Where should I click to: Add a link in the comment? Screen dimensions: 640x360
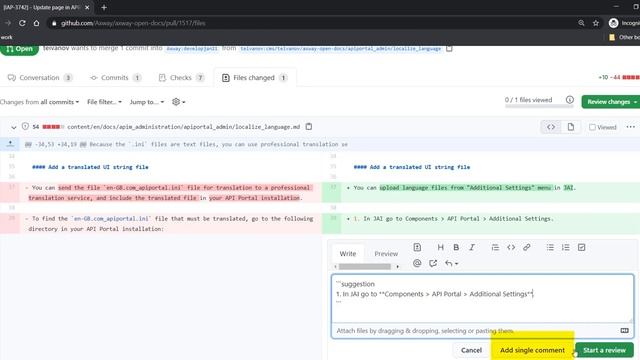(527, 247)
